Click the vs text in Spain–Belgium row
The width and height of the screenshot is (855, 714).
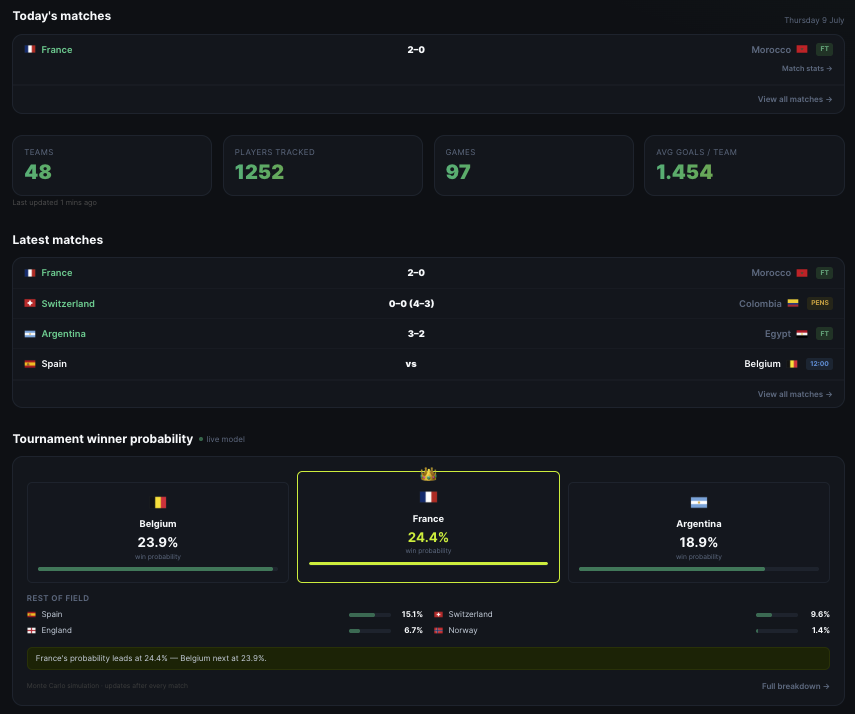411,364
